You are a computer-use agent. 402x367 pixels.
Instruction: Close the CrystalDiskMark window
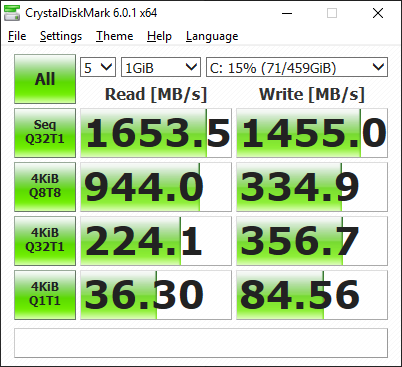[x=378, y=13]
